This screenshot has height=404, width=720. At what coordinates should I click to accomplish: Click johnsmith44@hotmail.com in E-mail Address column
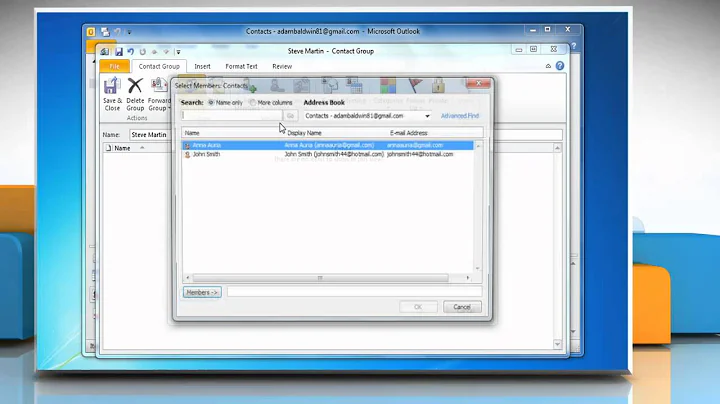420,154
